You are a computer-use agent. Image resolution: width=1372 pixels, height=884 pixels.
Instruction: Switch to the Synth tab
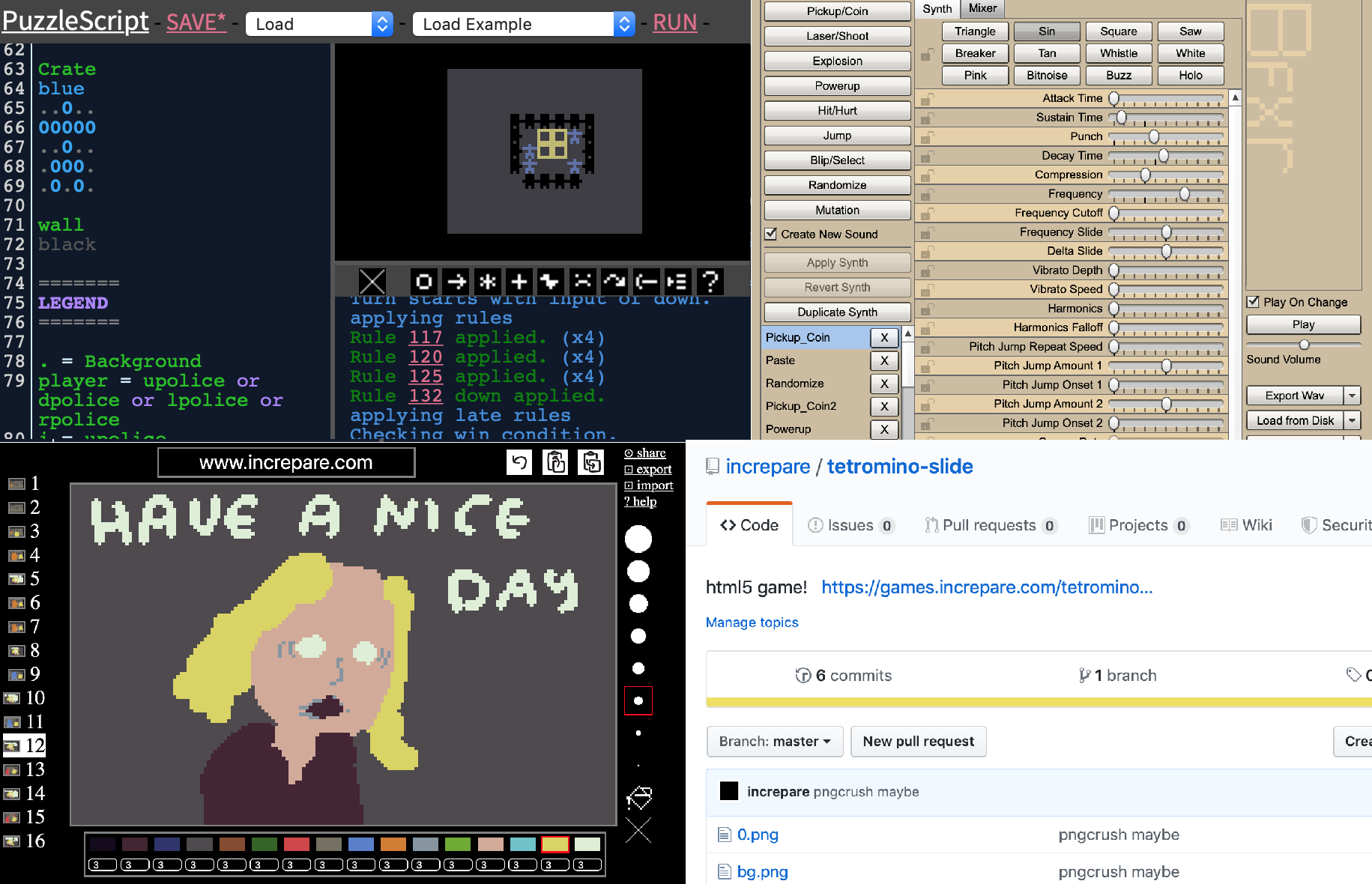pyautogui.click(x=937, y=9)
